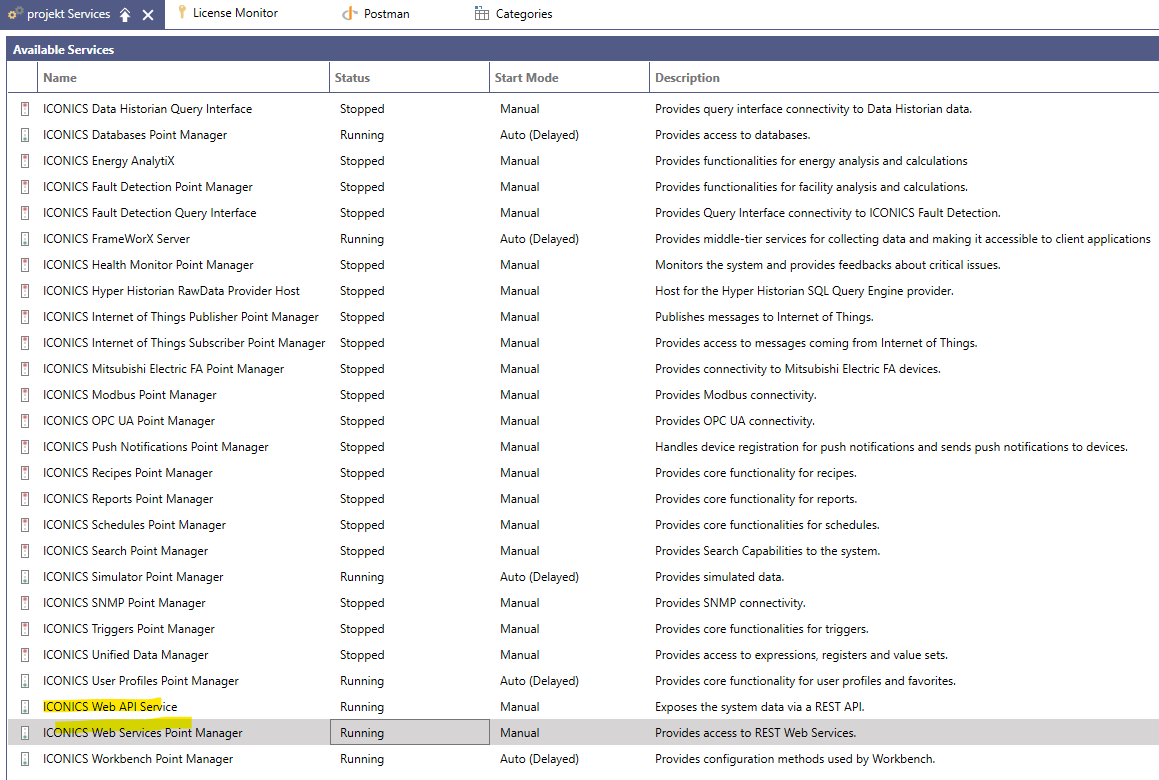Sort services by the Name column header
The height and width of the screenshot is (780, 1159).
click(60, 77)
